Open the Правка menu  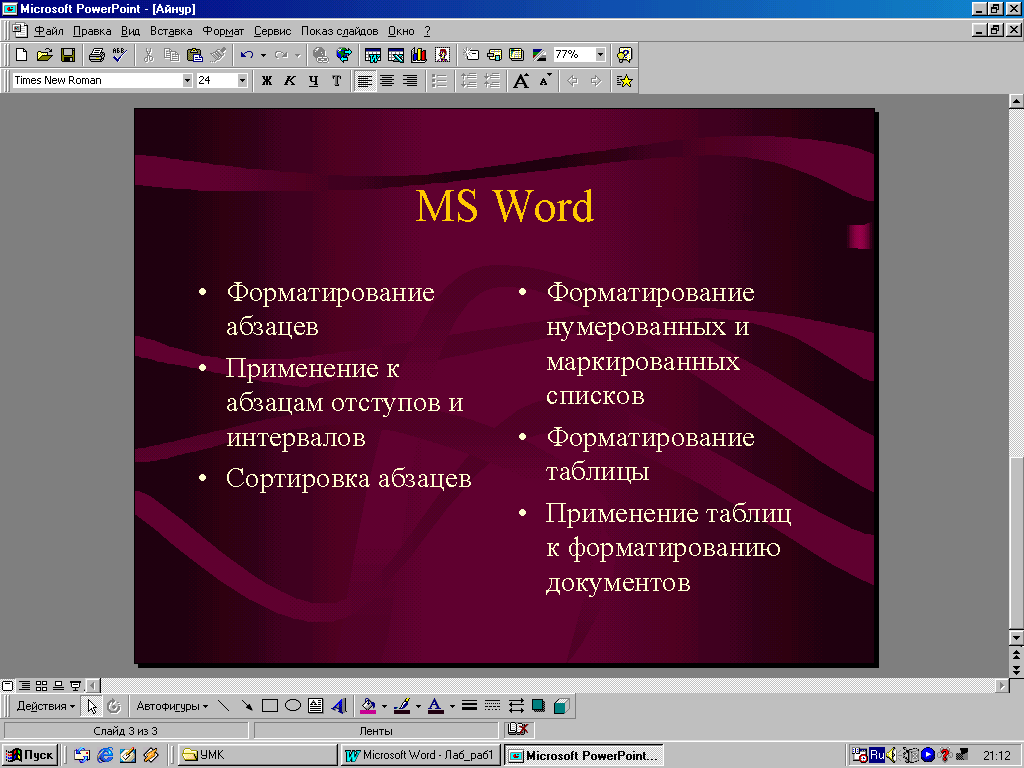click(92, 31)
